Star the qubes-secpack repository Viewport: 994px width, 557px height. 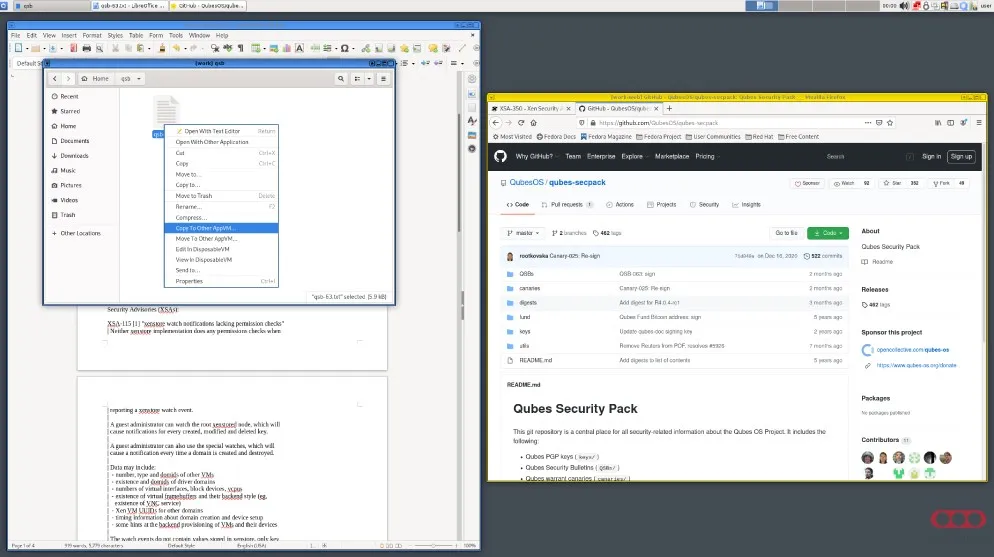pos(891,183)
